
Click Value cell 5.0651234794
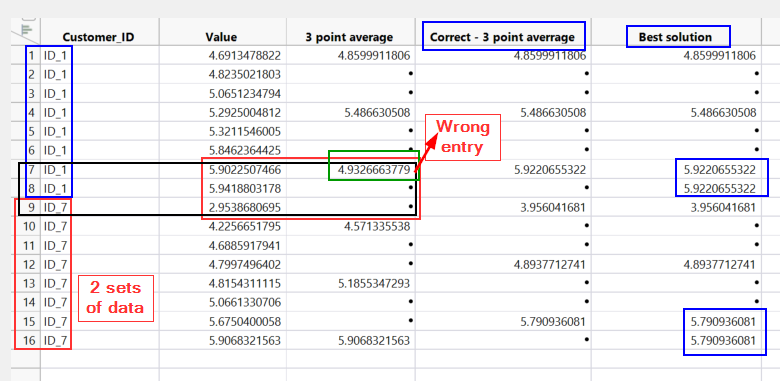coord(245,94)
